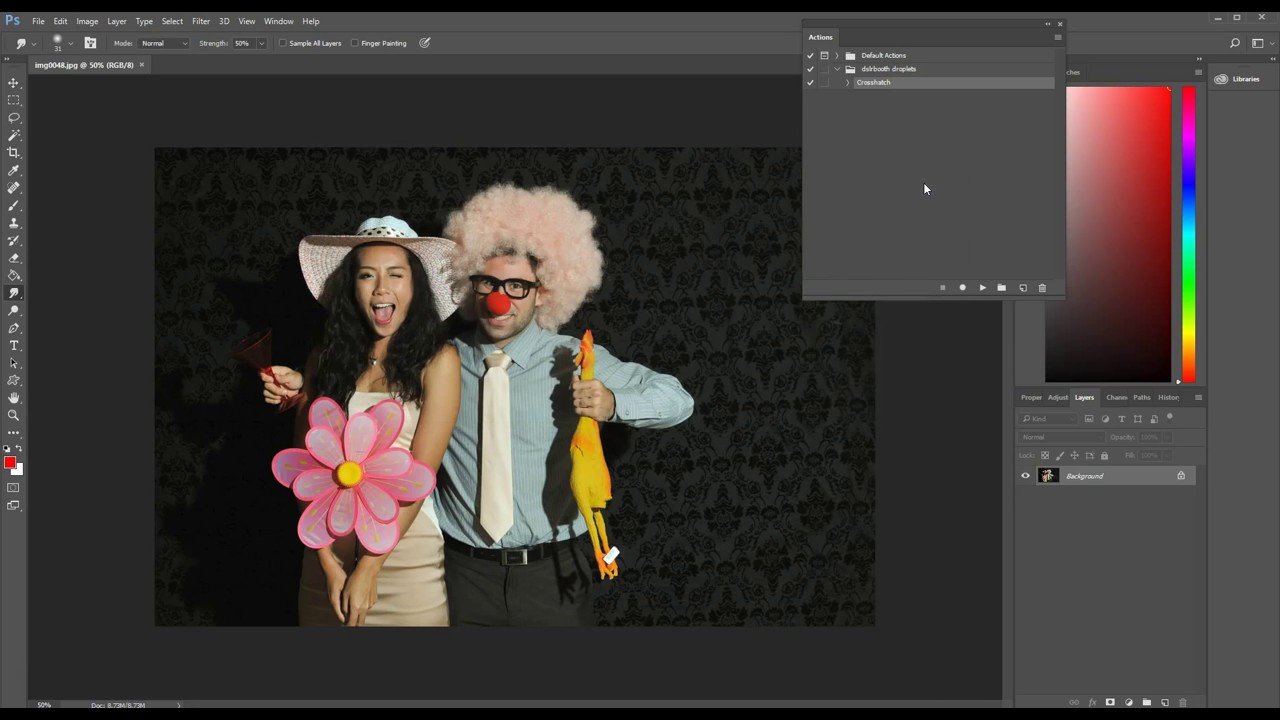Enable Finger Painting checkbox
Image resolution: width=1280 pixels, height=720 pixels.
point(355,43)
